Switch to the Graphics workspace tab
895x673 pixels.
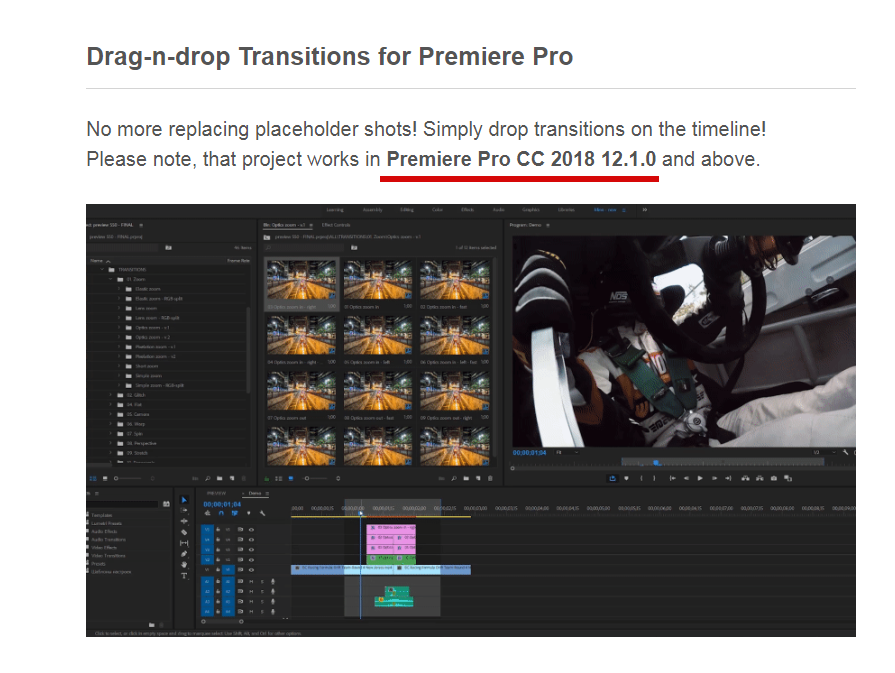click(531, 210)
